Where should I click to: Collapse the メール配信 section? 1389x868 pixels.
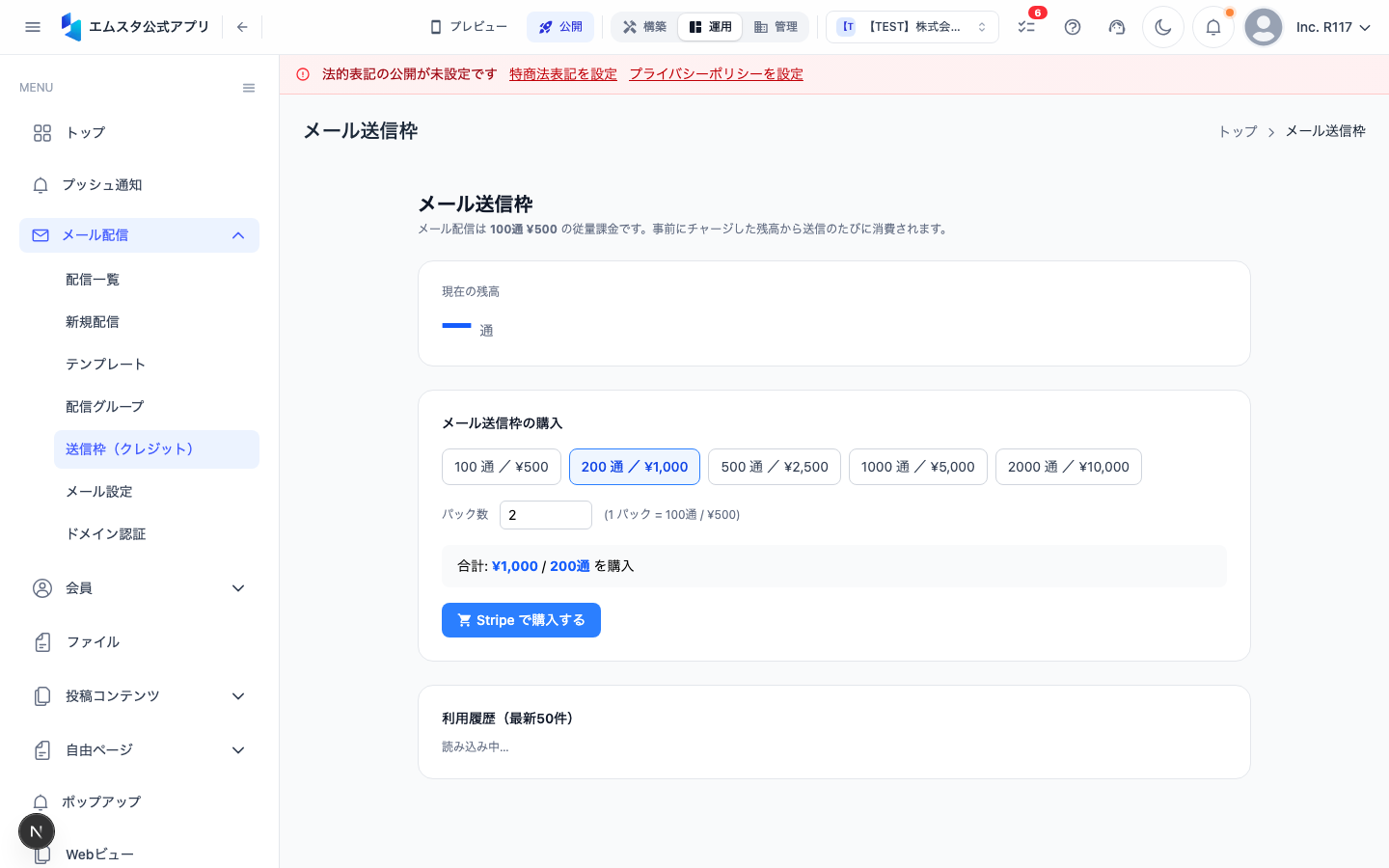[x=139, y=235]
